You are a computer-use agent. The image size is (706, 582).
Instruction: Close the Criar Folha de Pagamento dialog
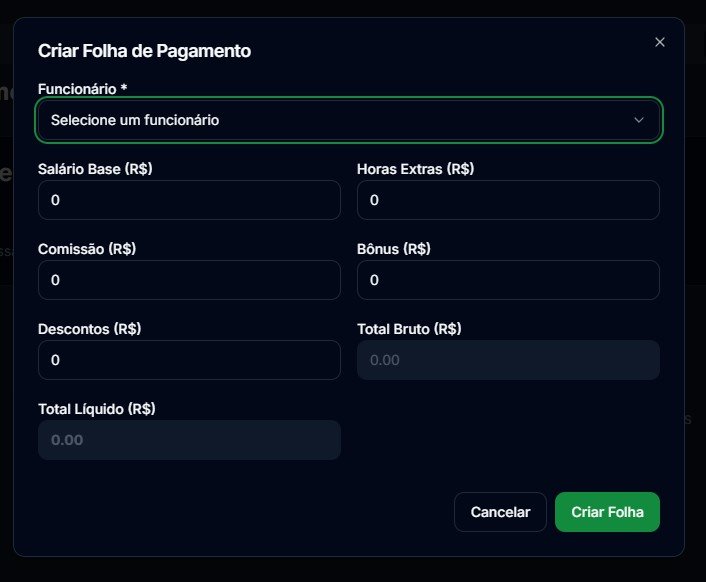click(x=659, y=42)
